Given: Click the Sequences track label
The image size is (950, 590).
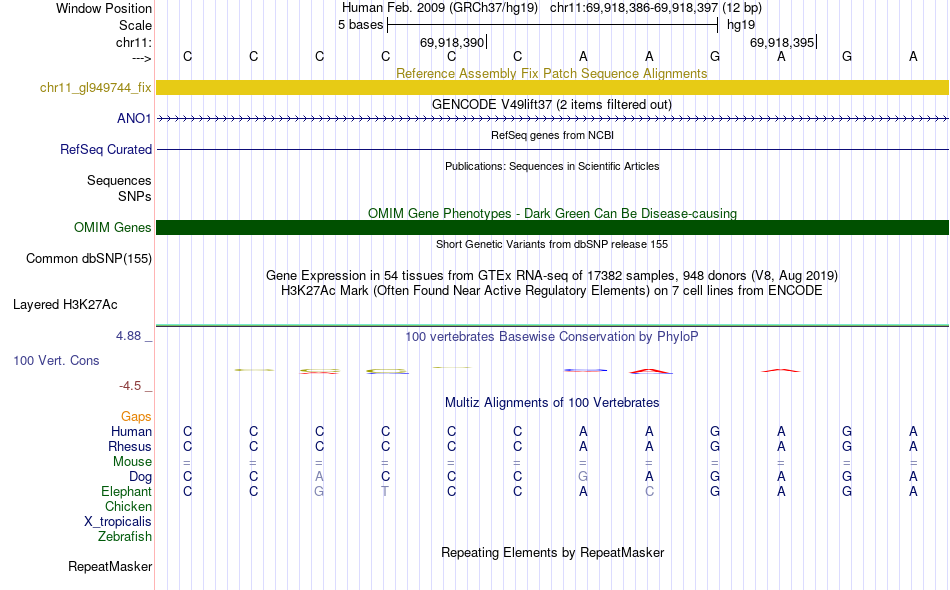Looking at the screenshot, I should 119,181.
